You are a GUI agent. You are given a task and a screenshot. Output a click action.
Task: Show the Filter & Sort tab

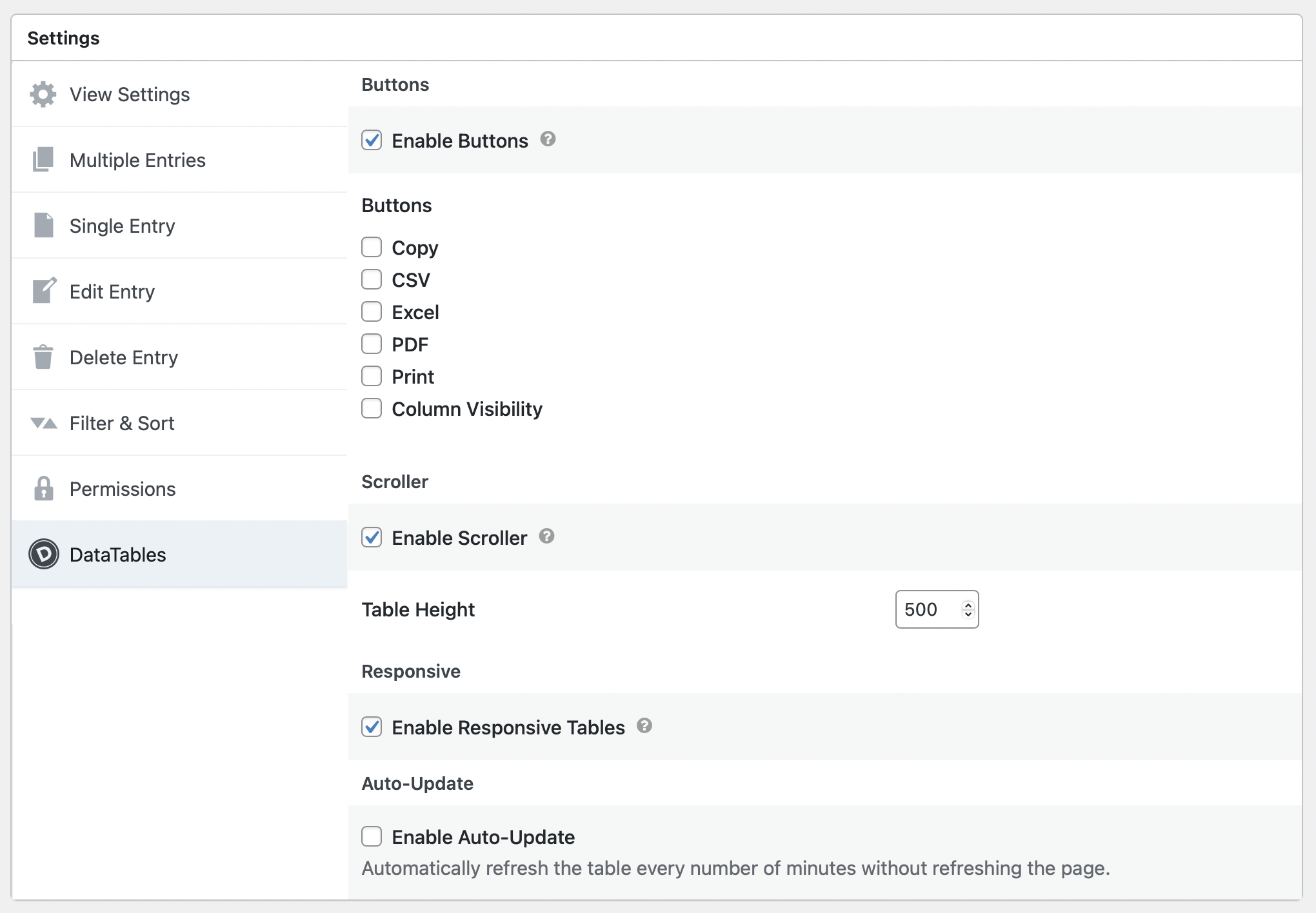click(179, 423)
